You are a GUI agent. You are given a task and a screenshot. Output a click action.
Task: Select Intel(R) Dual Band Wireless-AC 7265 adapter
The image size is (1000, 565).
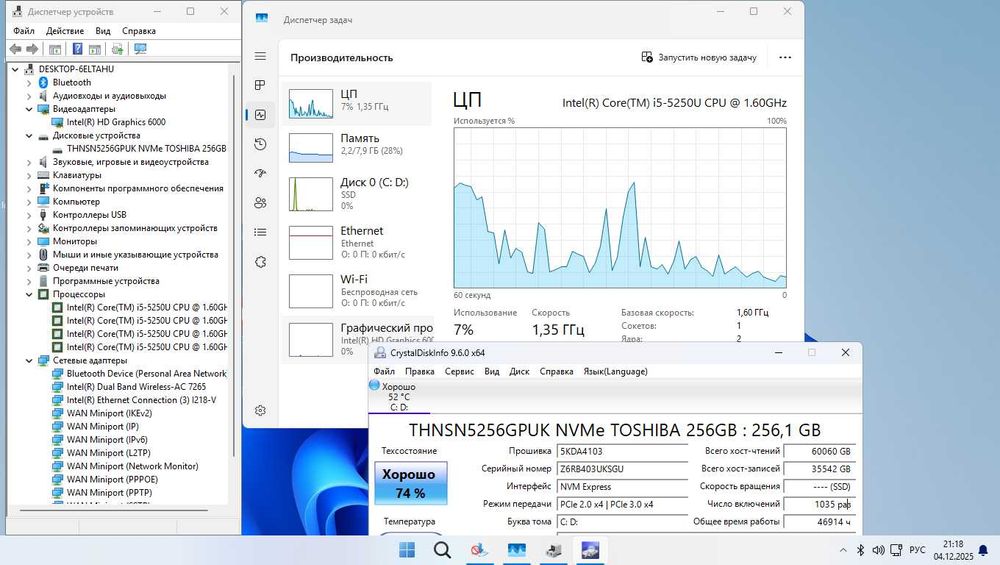tap(136, 387)
